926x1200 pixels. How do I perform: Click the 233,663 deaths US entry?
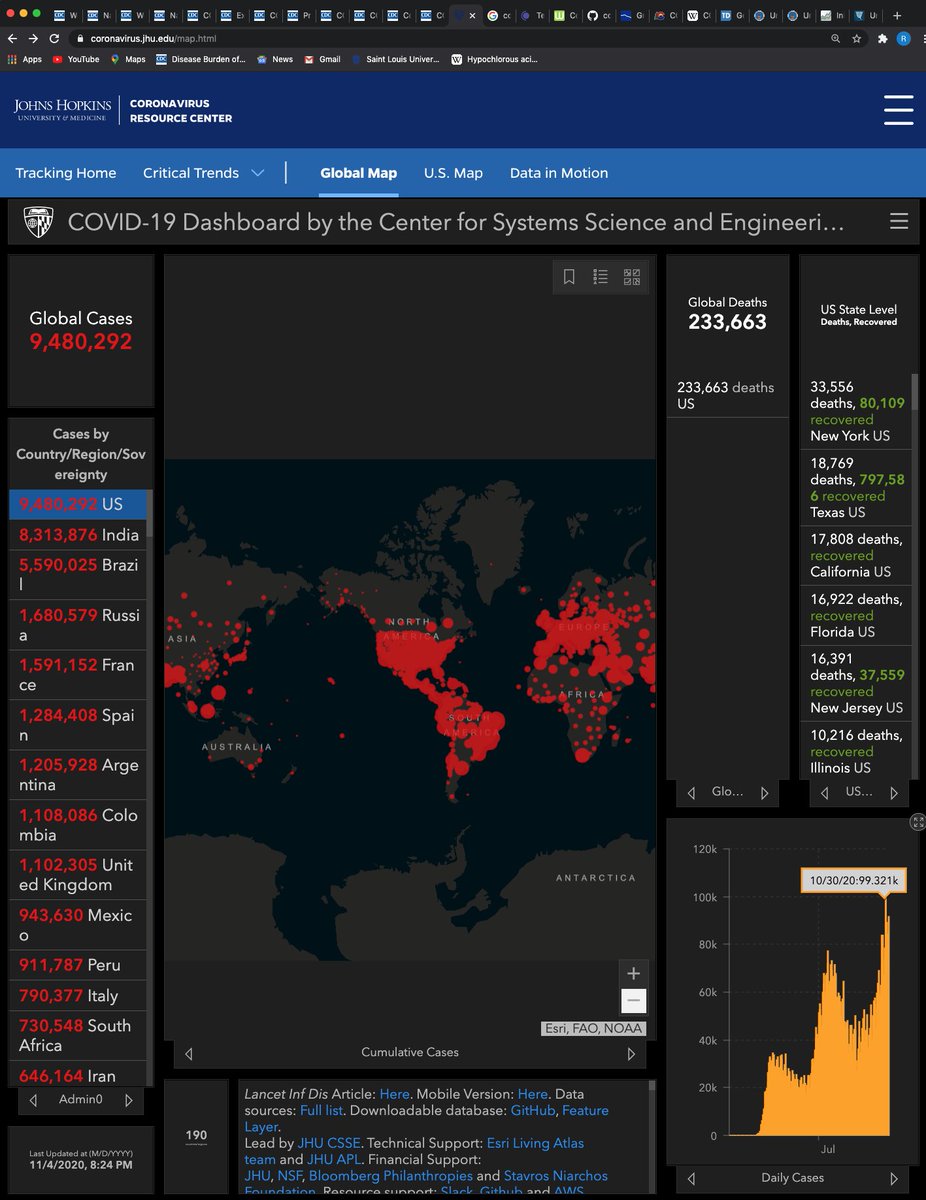click(726, 396)
